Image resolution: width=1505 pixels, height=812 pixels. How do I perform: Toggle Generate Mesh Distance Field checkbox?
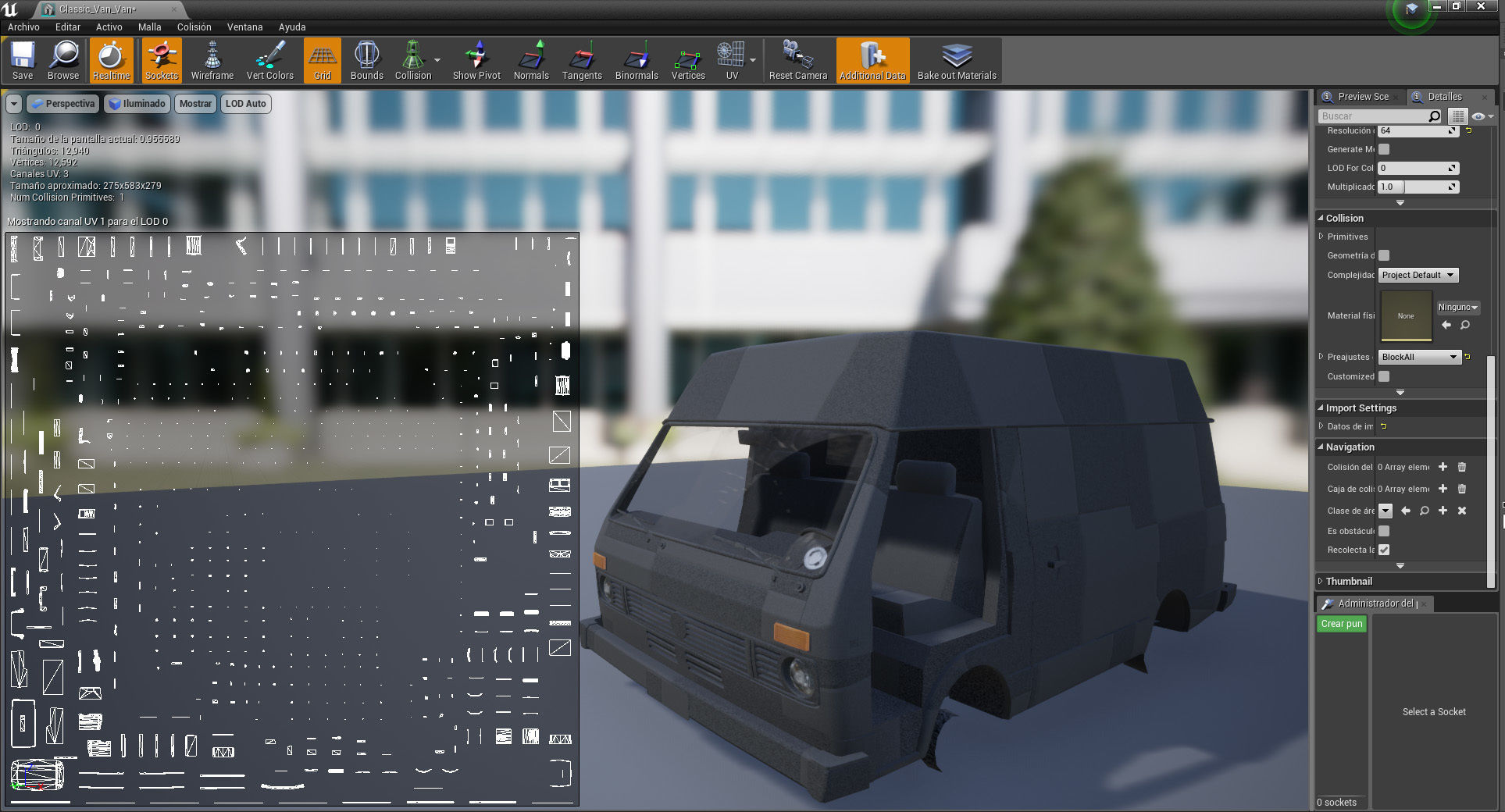[x=1384, y=149]
